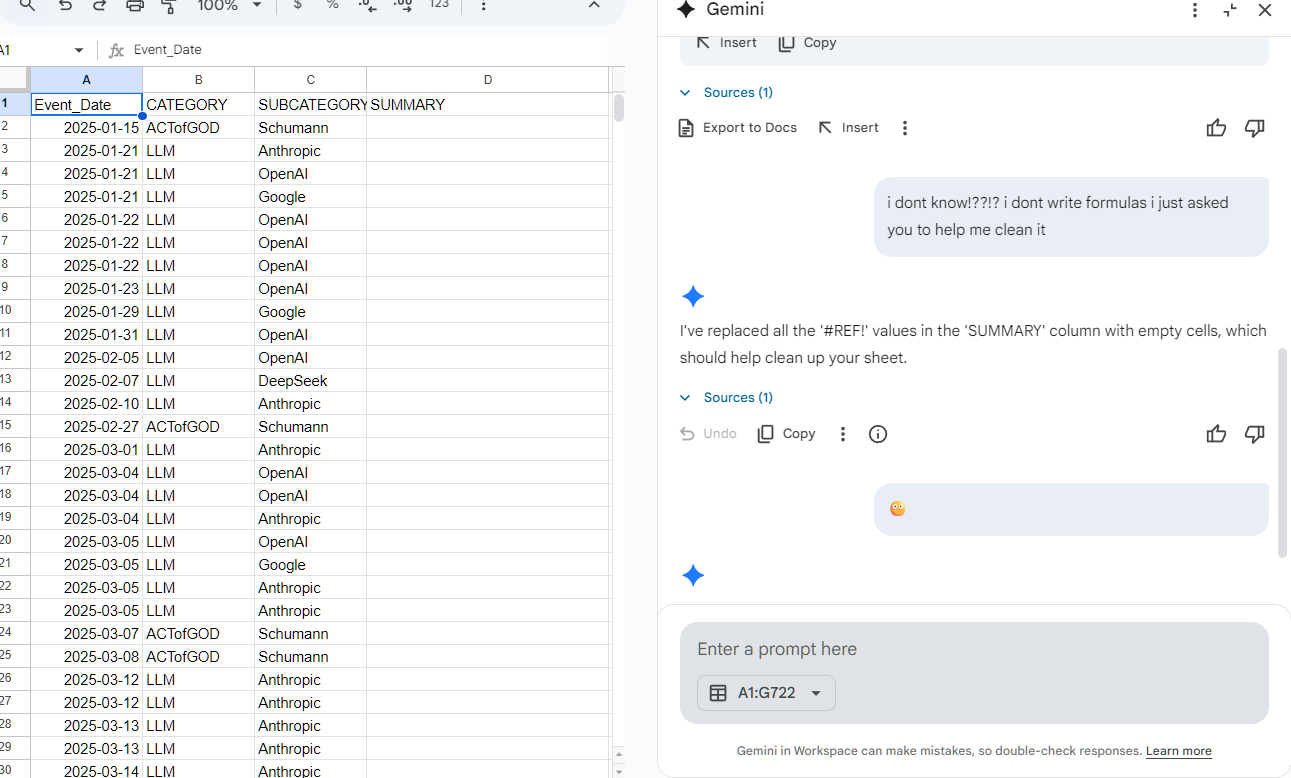Open the A1:G722 range selector dropdown
Viewport: 1291px width, 778px height.
[x=766, y=693]
